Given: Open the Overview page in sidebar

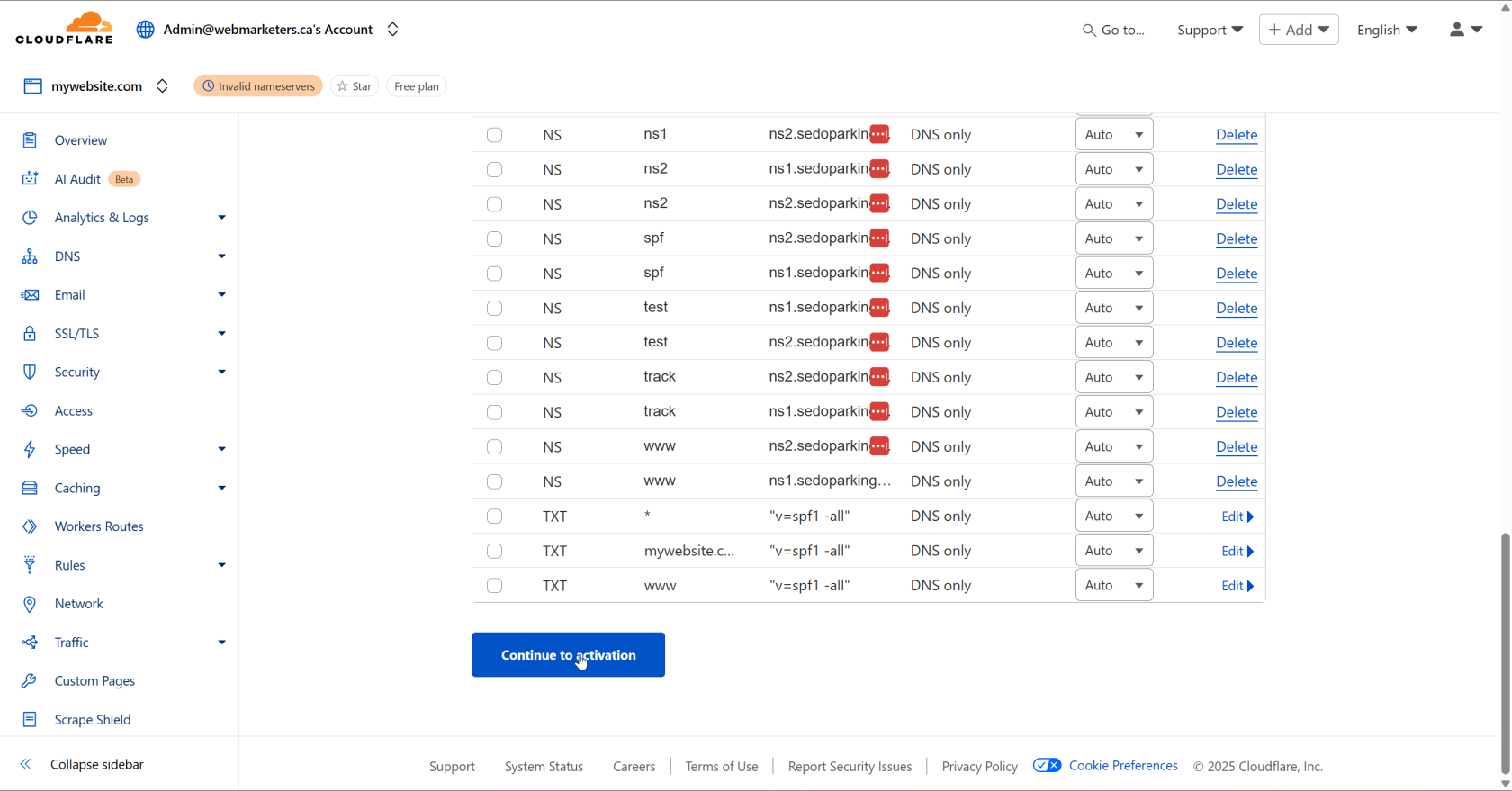Looking at the screenshot, I should pyautogui.click(x=80, y=140).
